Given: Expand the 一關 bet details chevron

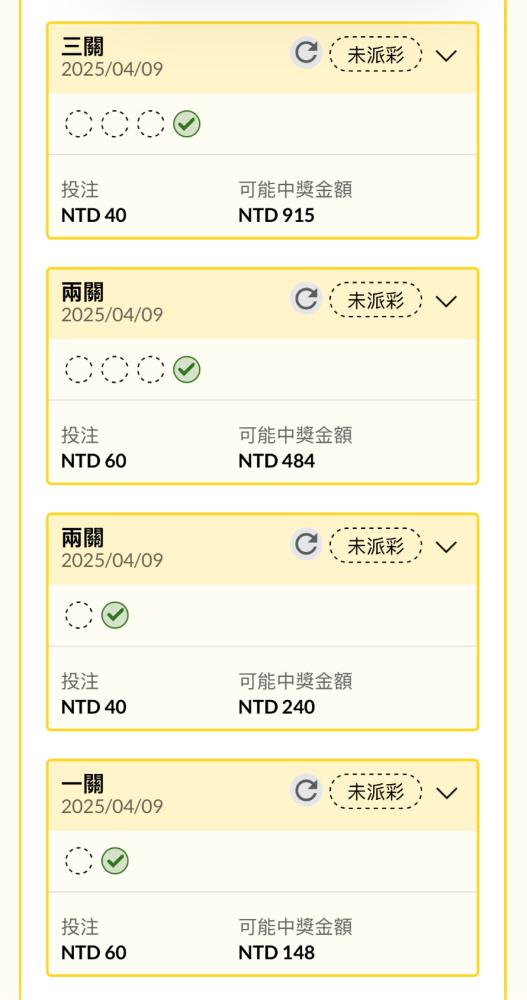Looking at the screenshot, I should pos(446,793).
